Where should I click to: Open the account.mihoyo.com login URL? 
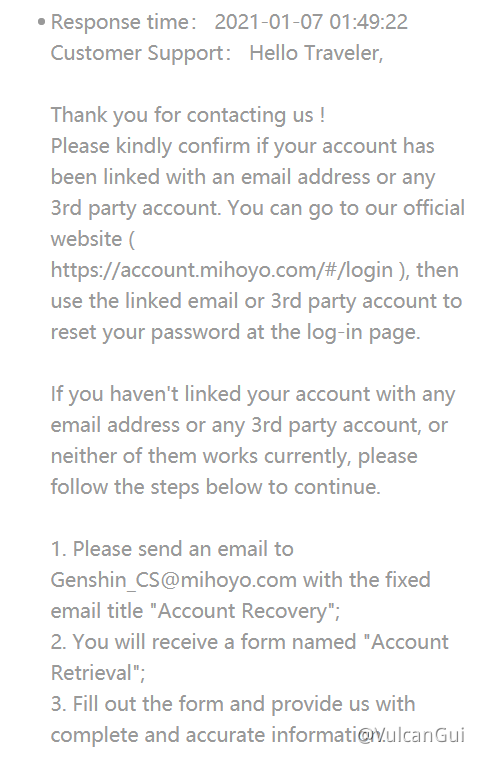click(222, 270)
